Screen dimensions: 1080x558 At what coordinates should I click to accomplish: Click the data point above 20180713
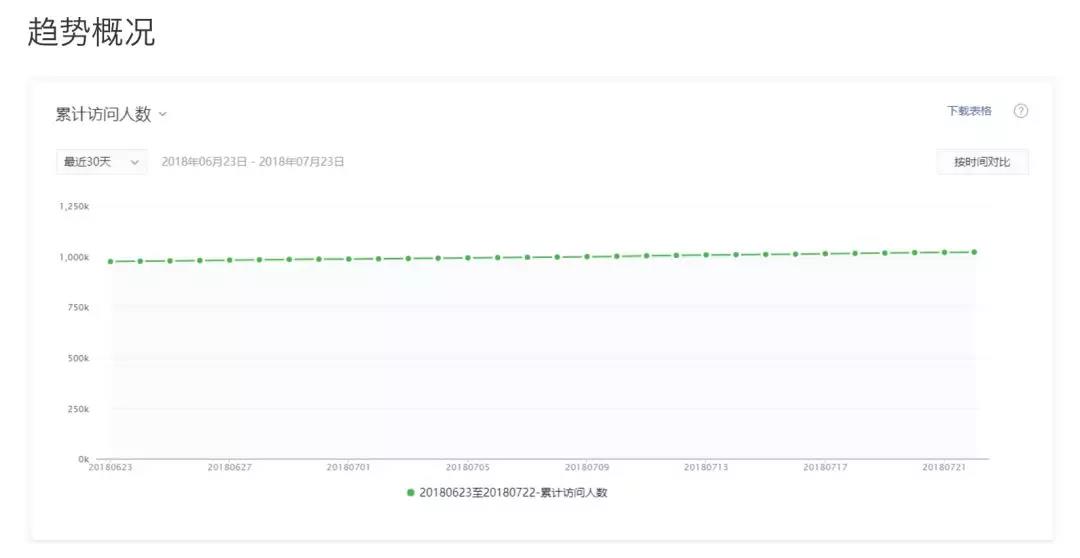[706, 255]
